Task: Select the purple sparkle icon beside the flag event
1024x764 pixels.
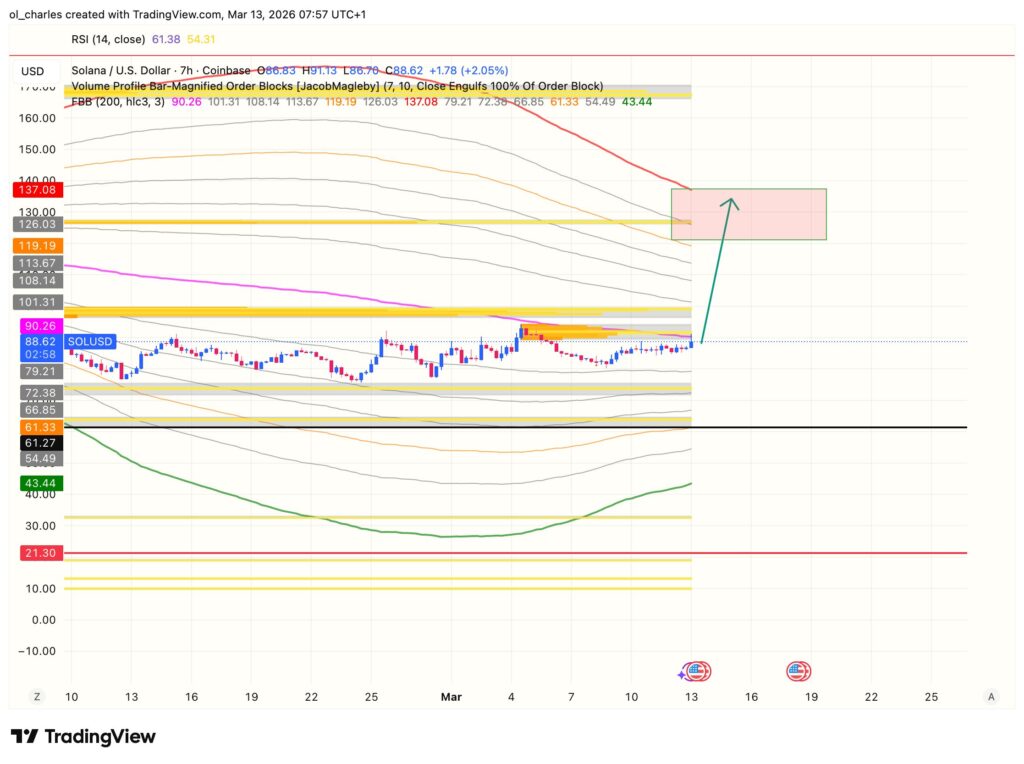Action: (681, 675)
